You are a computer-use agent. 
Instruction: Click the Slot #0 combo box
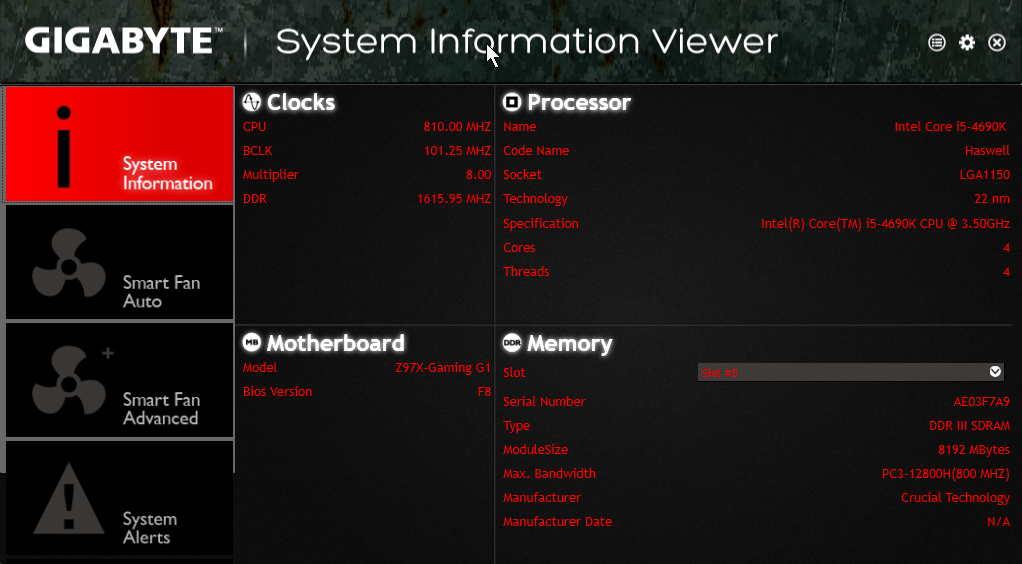[x=851, y=372]
